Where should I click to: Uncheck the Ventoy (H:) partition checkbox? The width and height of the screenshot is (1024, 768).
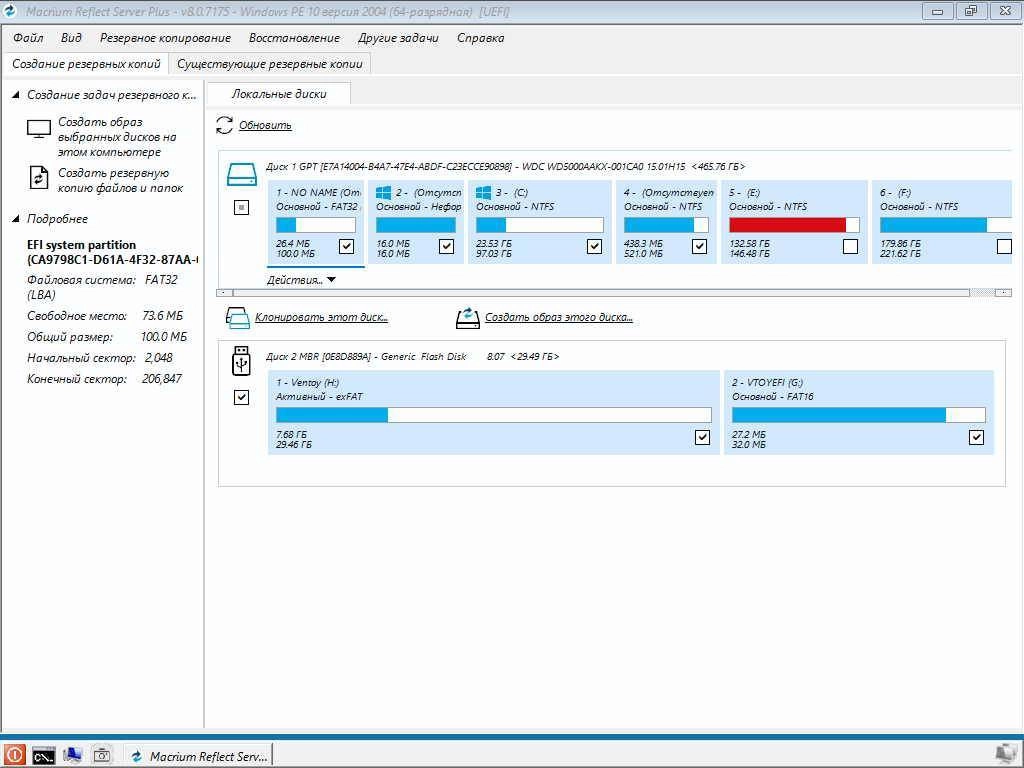click(702, 437)
